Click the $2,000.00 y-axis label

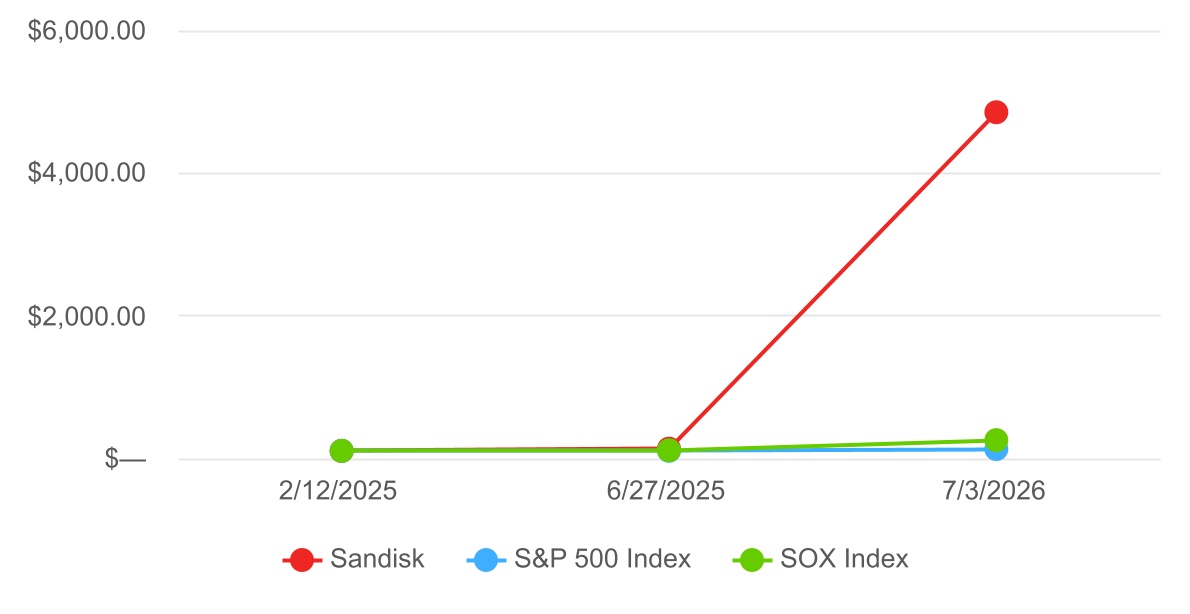87,316
